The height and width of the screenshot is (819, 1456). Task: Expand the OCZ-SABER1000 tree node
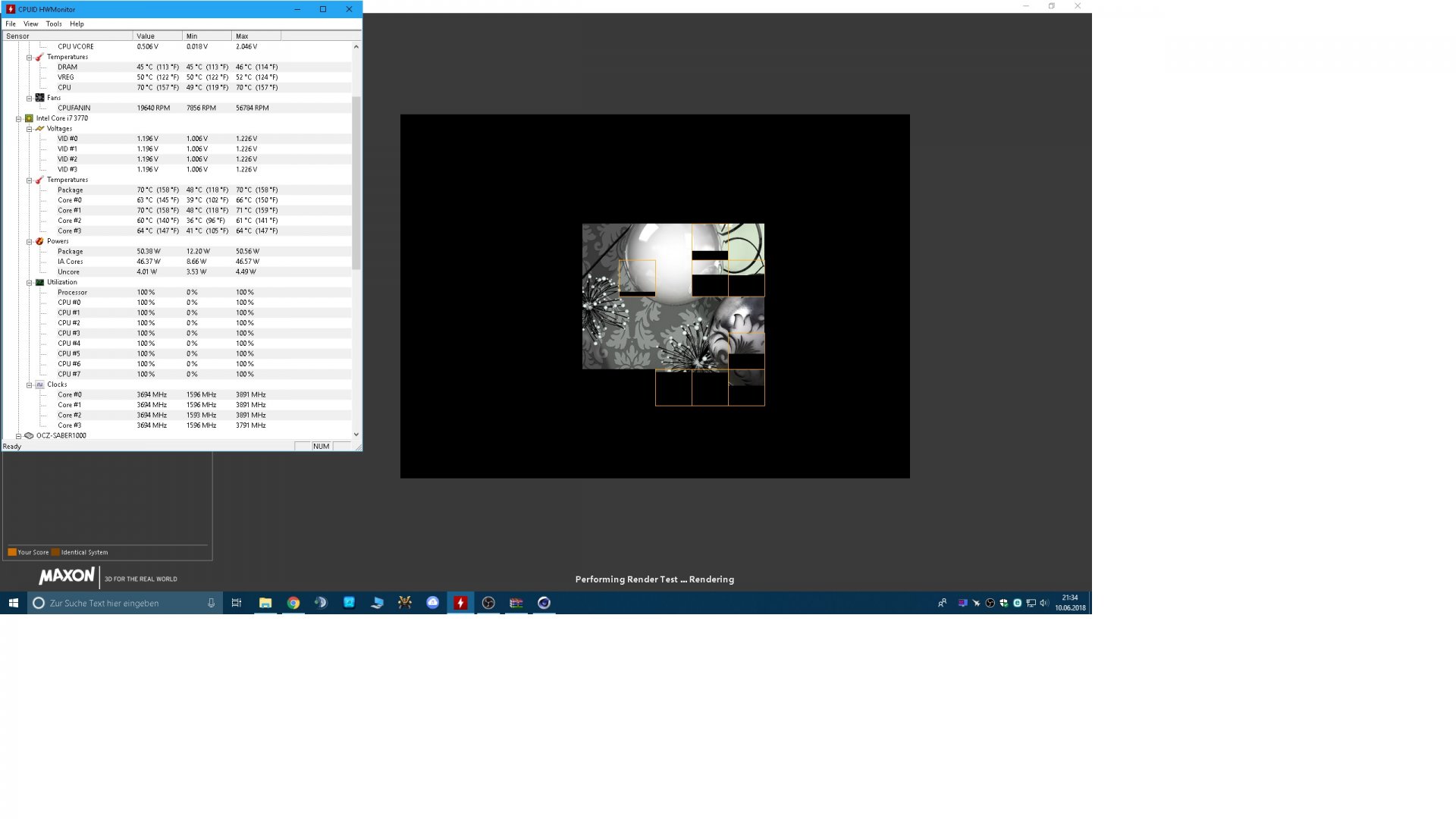[18, 435]
